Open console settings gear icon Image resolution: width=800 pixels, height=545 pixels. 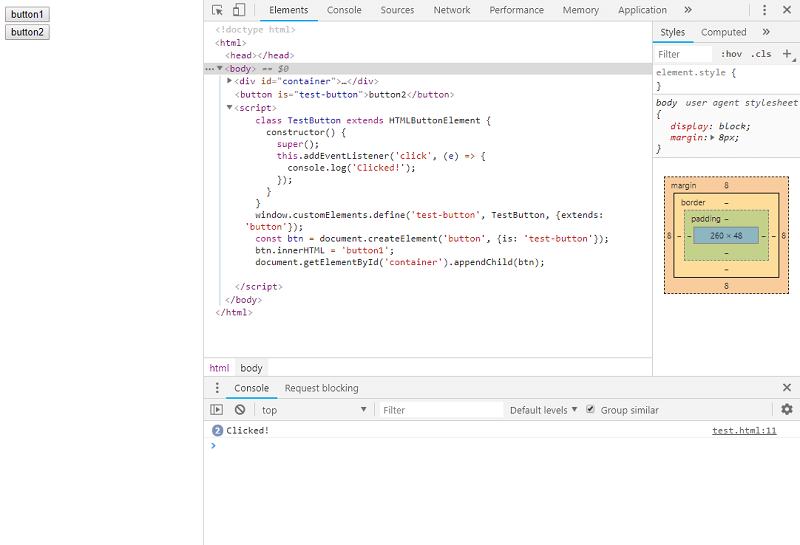pyautogui.click(x=787, y=410)
